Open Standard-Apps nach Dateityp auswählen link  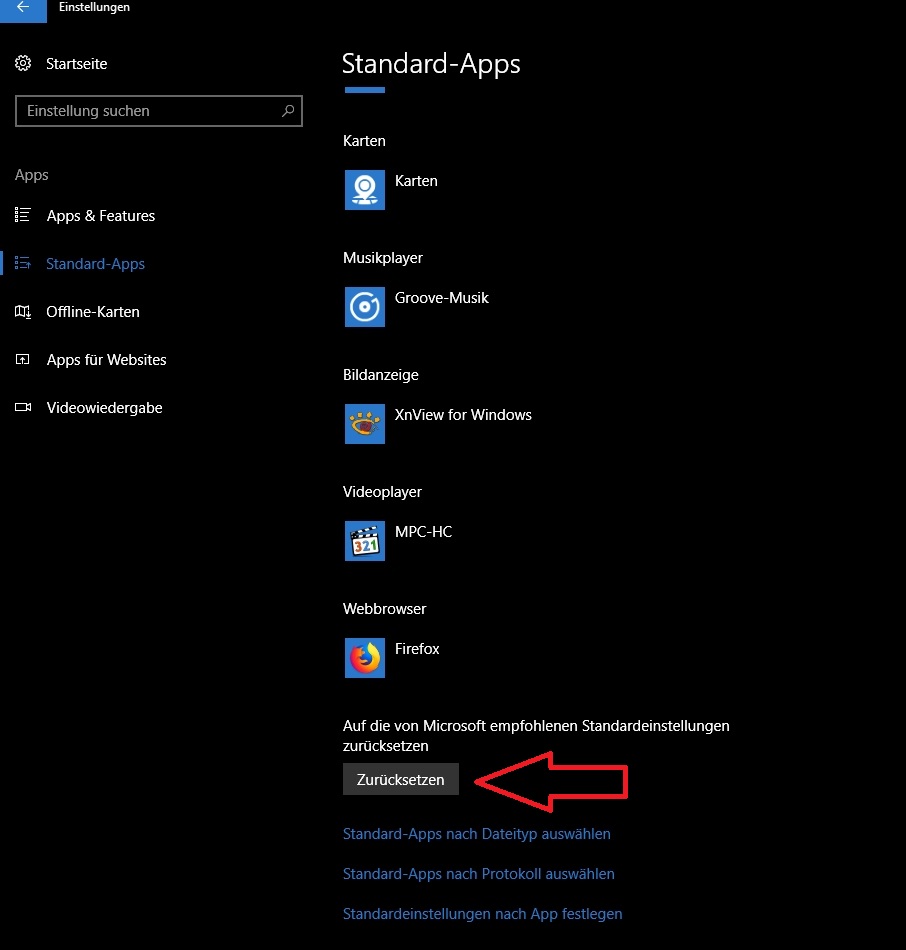pos(476,834)
